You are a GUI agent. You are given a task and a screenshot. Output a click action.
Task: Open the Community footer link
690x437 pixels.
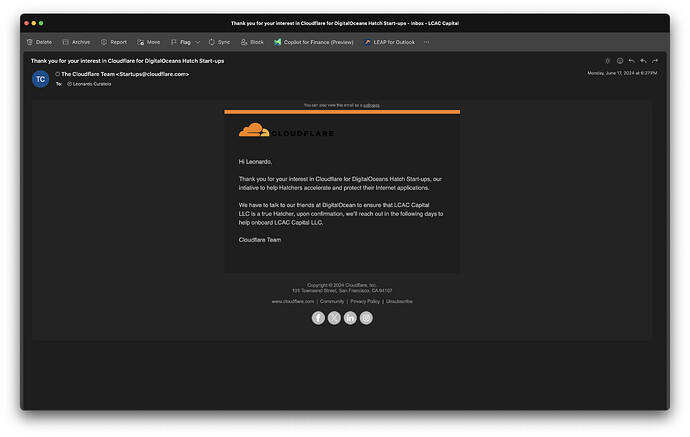332,301
